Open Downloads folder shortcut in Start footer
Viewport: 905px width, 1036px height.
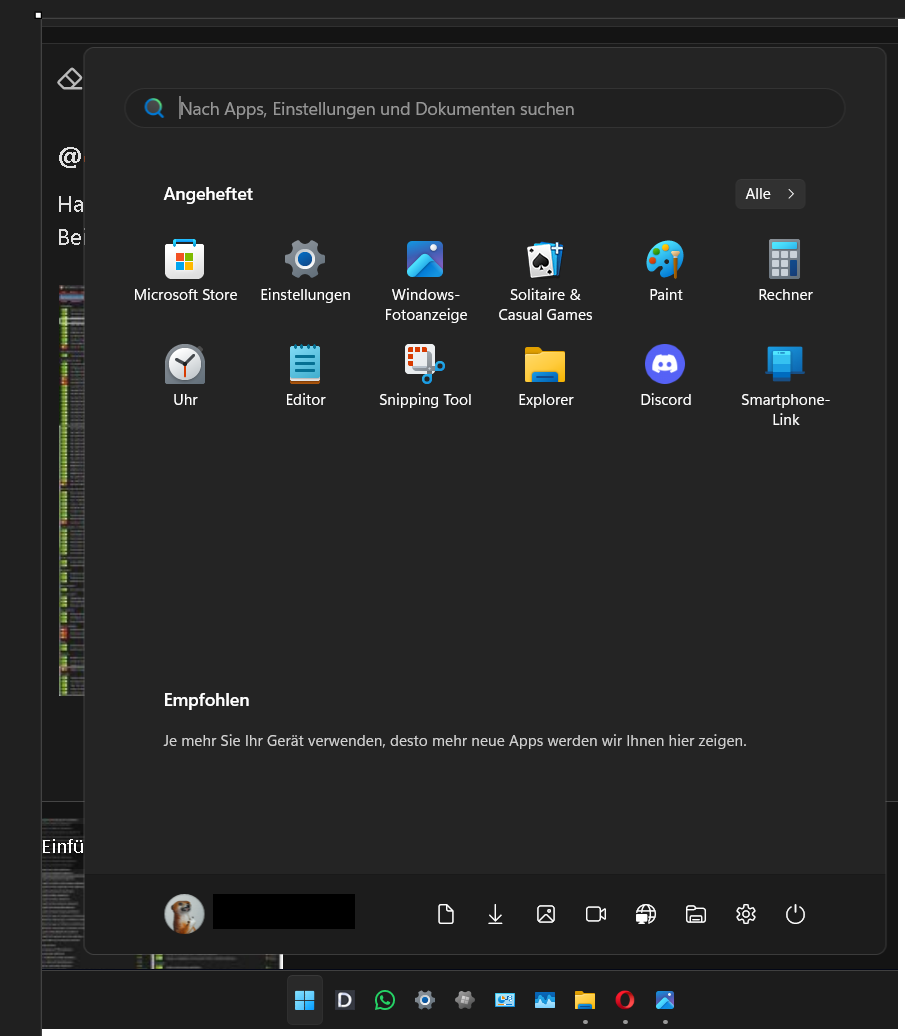[x=495, y=914]
